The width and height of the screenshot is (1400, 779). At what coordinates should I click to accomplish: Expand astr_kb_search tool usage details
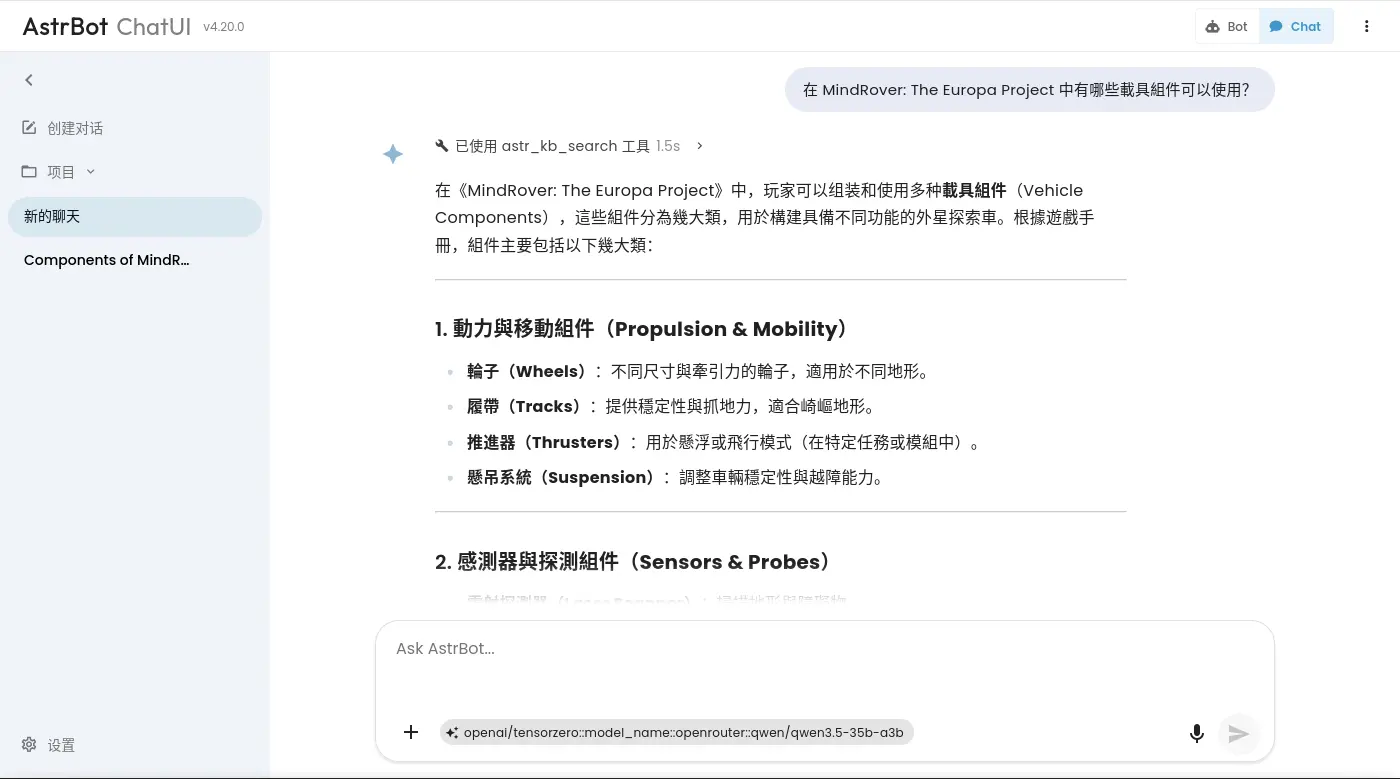click(699, 146)
